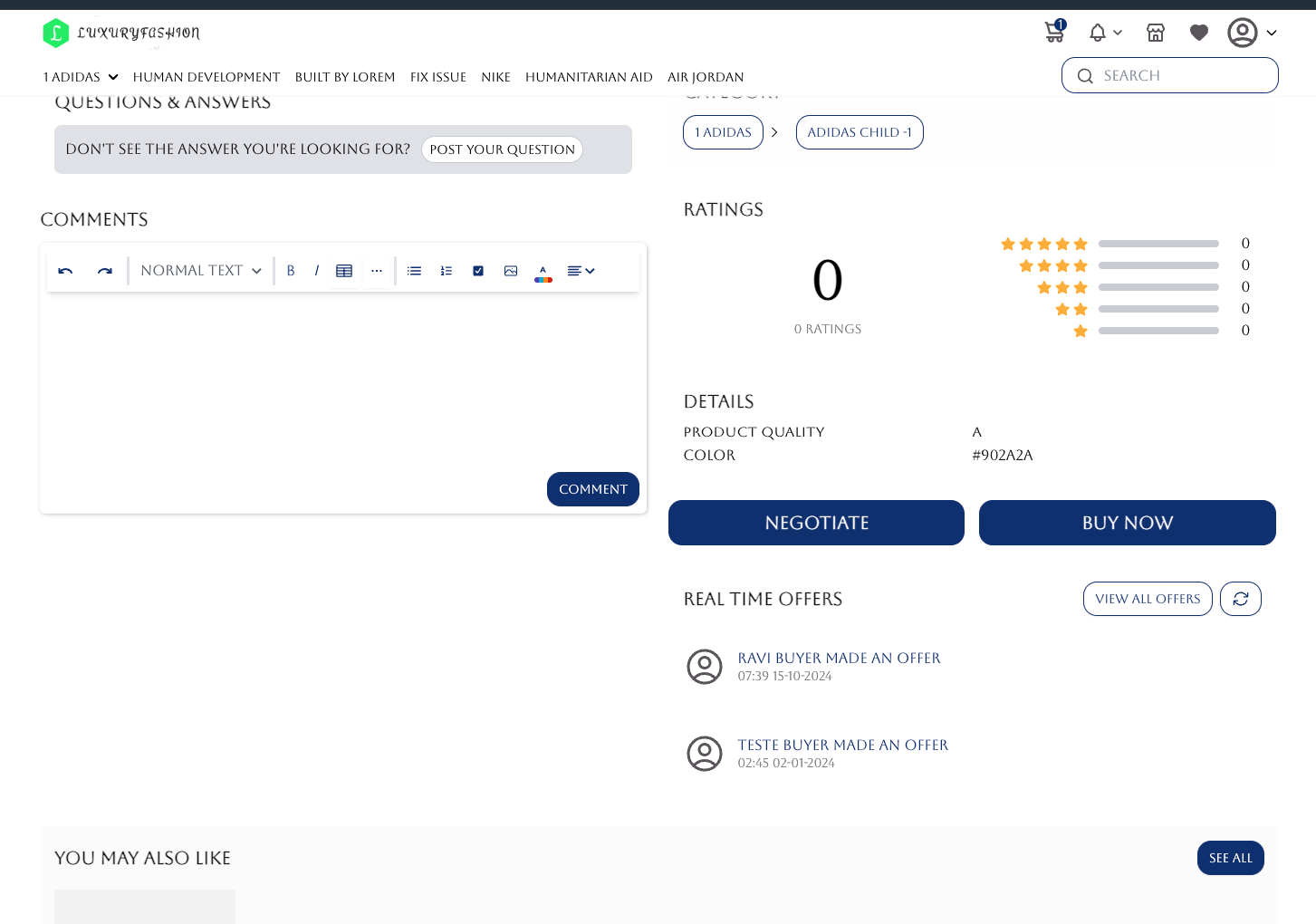Open the font color picker
This screenshot has height=924, width=1316.
(x=543, y=273)
